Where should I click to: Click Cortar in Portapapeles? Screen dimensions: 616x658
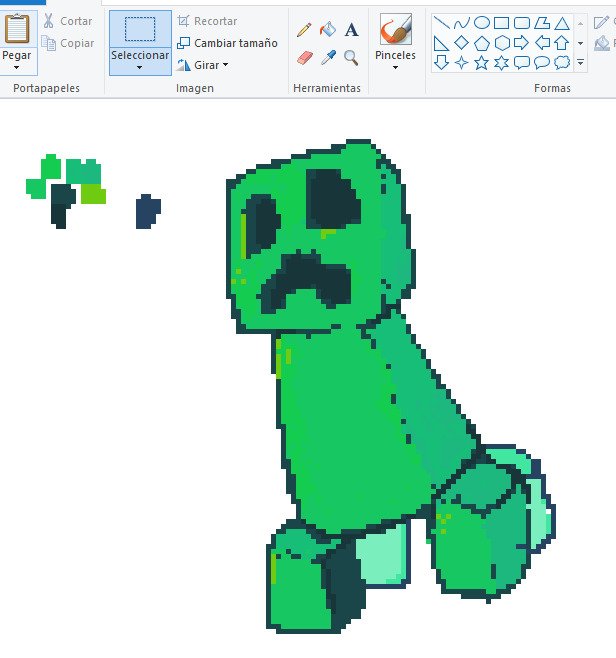[68, 21]
